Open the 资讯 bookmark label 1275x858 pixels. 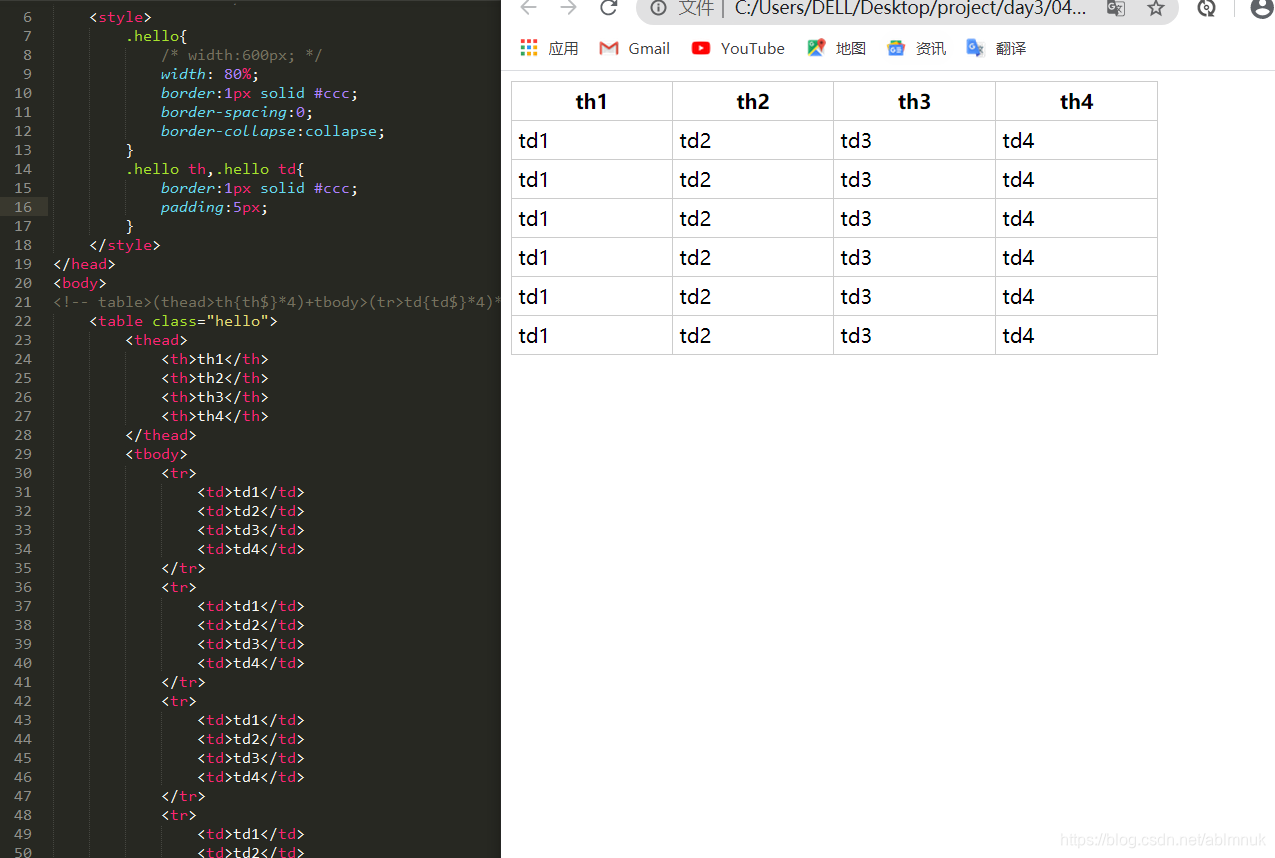click(931, 48)
